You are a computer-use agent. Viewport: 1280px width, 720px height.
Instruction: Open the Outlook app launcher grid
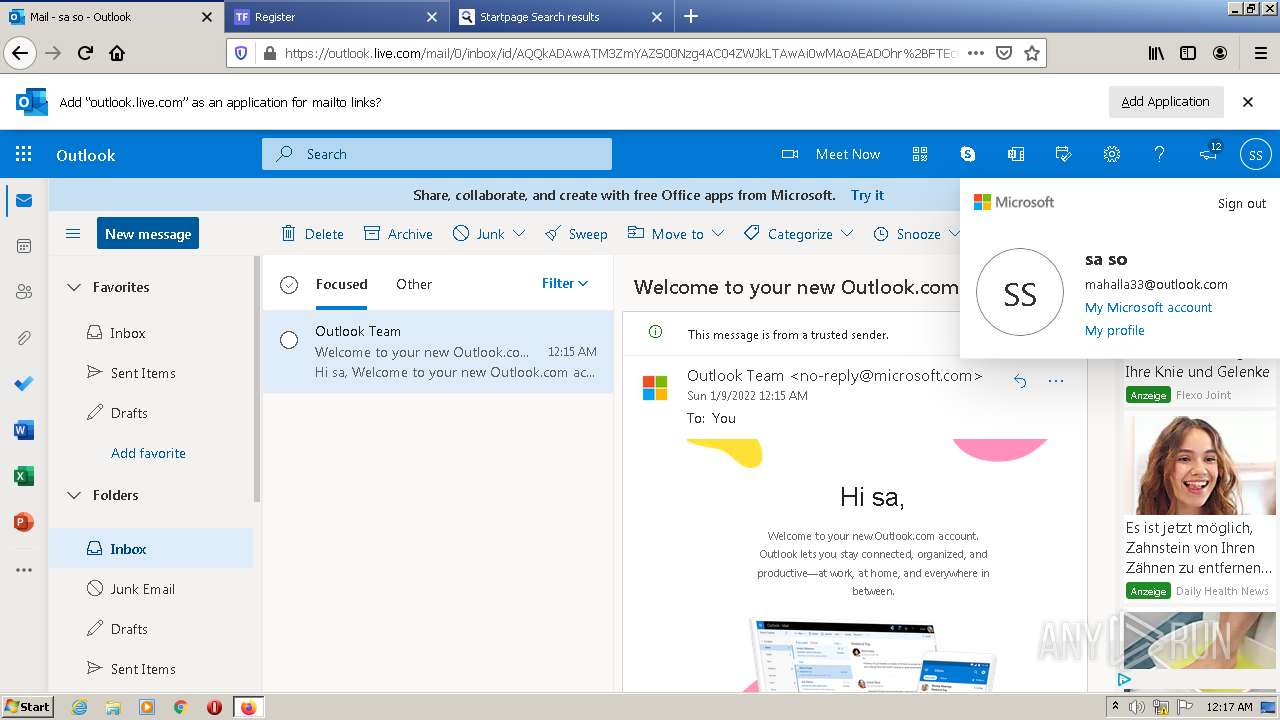coord(23,154)
